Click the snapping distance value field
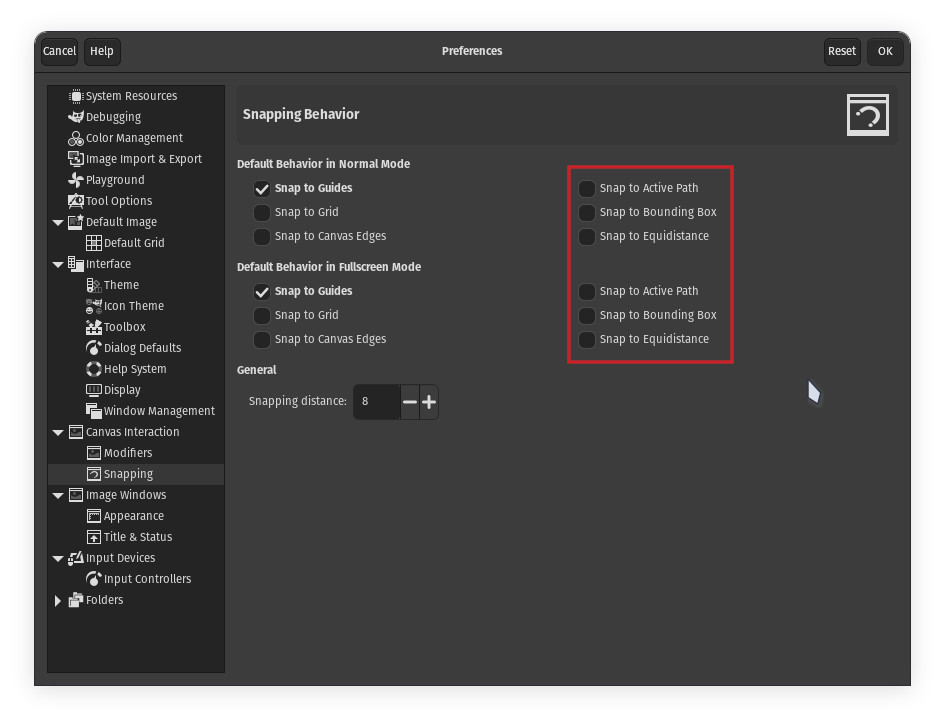945x723 pixels. pos(377,402)
